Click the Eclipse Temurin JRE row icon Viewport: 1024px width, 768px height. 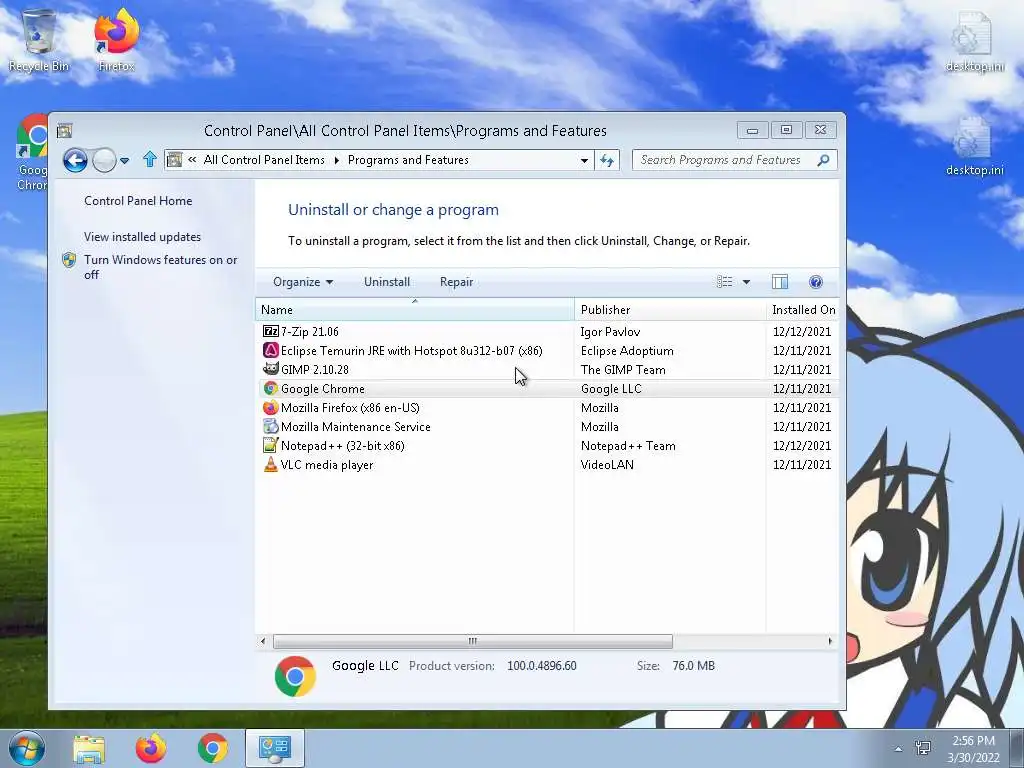click(270, 350)
